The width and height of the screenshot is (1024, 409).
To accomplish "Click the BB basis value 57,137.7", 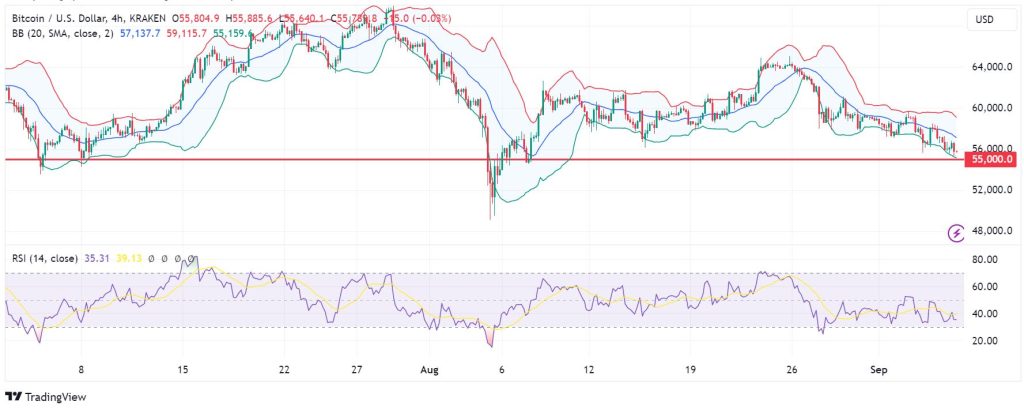I will coord(140,32).
